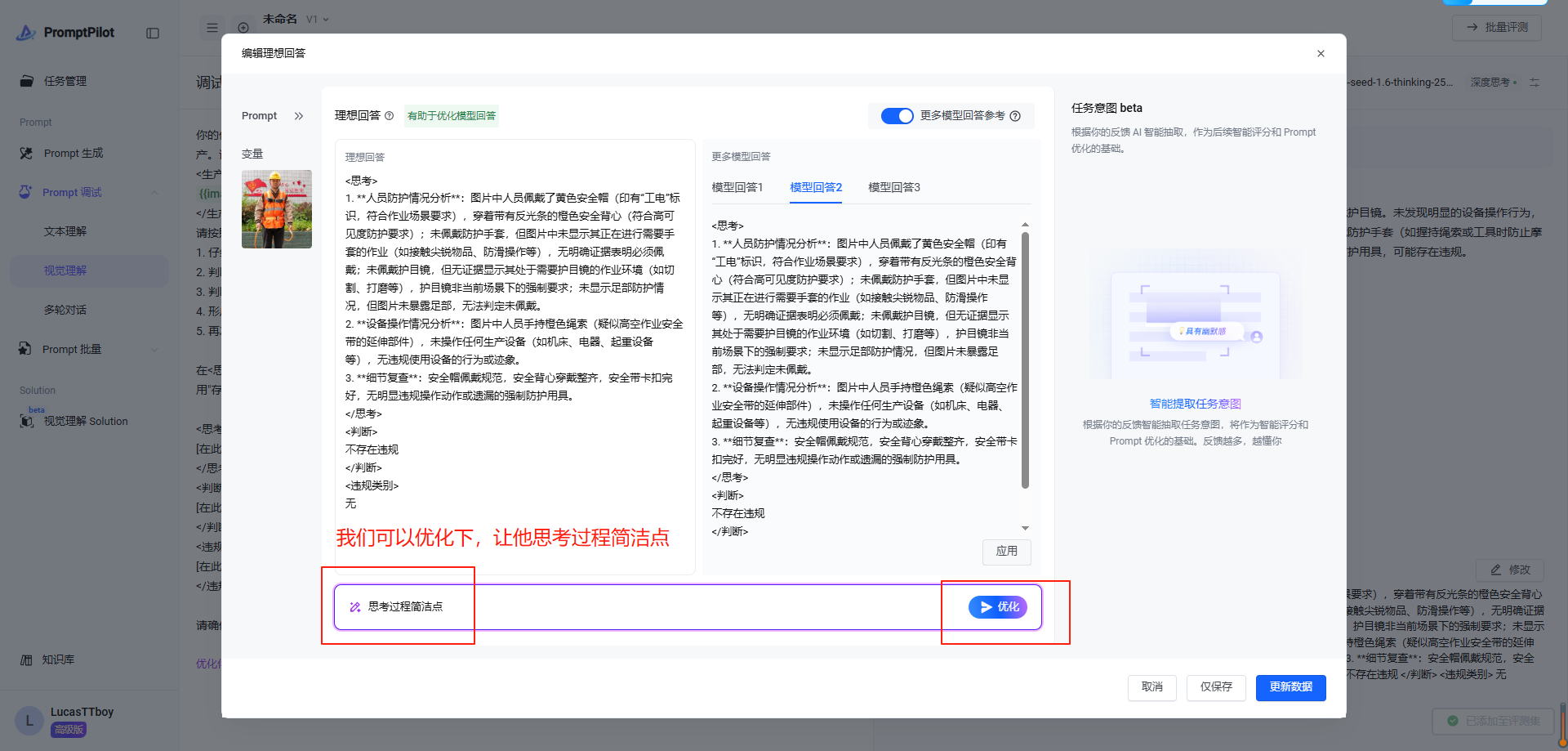Open the 模型回答3 tab
1568x751 pixels.
pos(894,187)
